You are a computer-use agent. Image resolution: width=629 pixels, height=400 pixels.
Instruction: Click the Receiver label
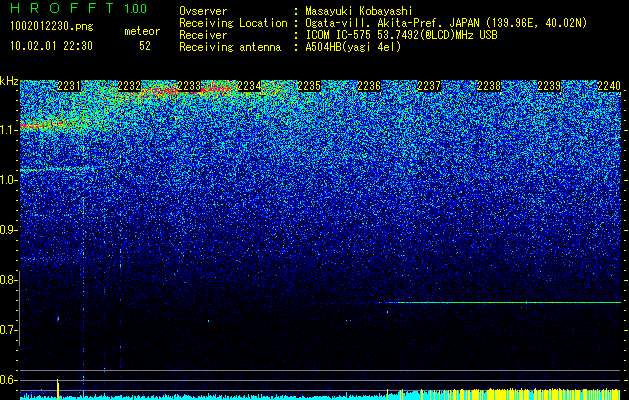coord(203,35)
